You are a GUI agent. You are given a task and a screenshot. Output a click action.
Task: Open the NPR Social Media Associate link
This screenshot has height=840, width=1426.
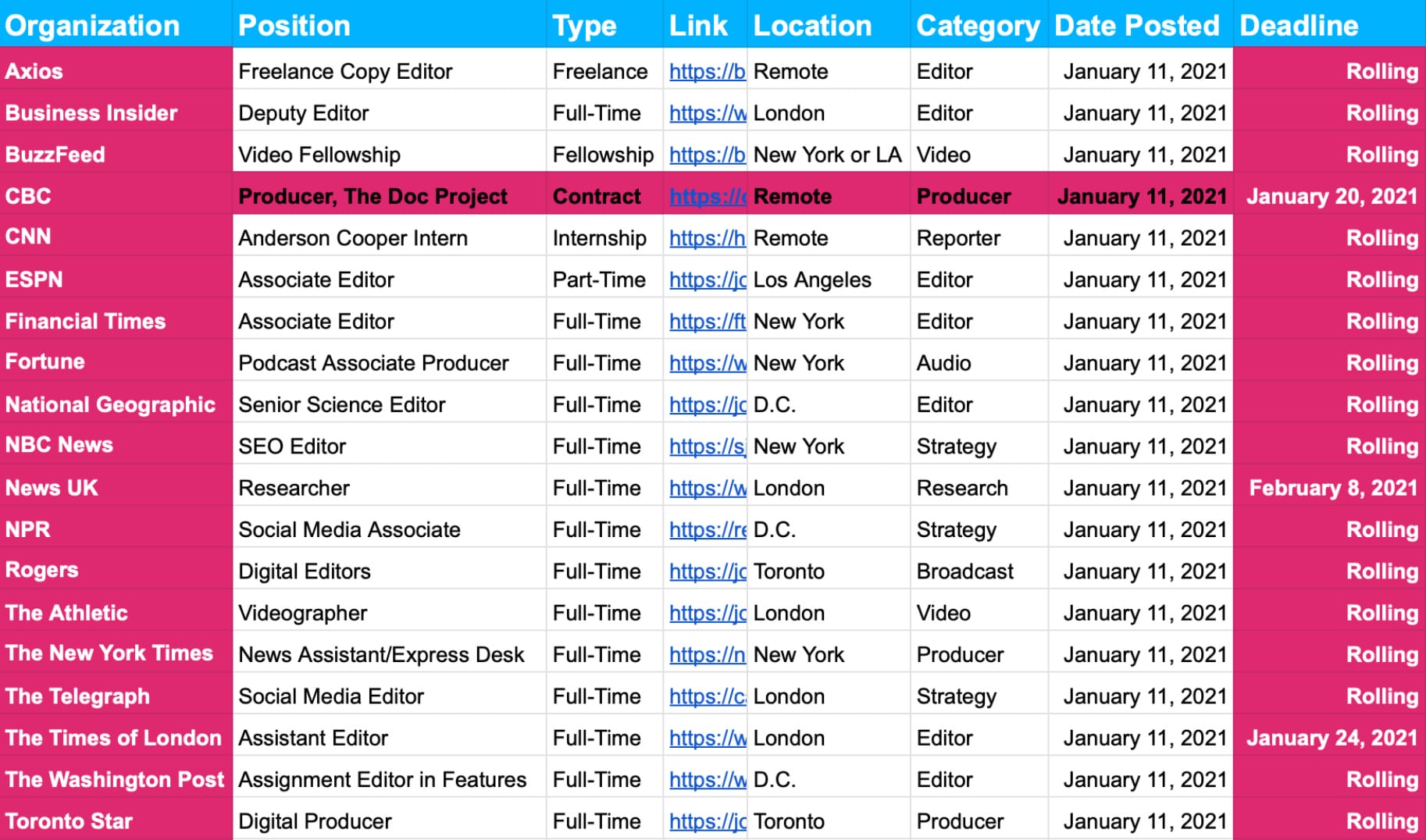point(706,530)
